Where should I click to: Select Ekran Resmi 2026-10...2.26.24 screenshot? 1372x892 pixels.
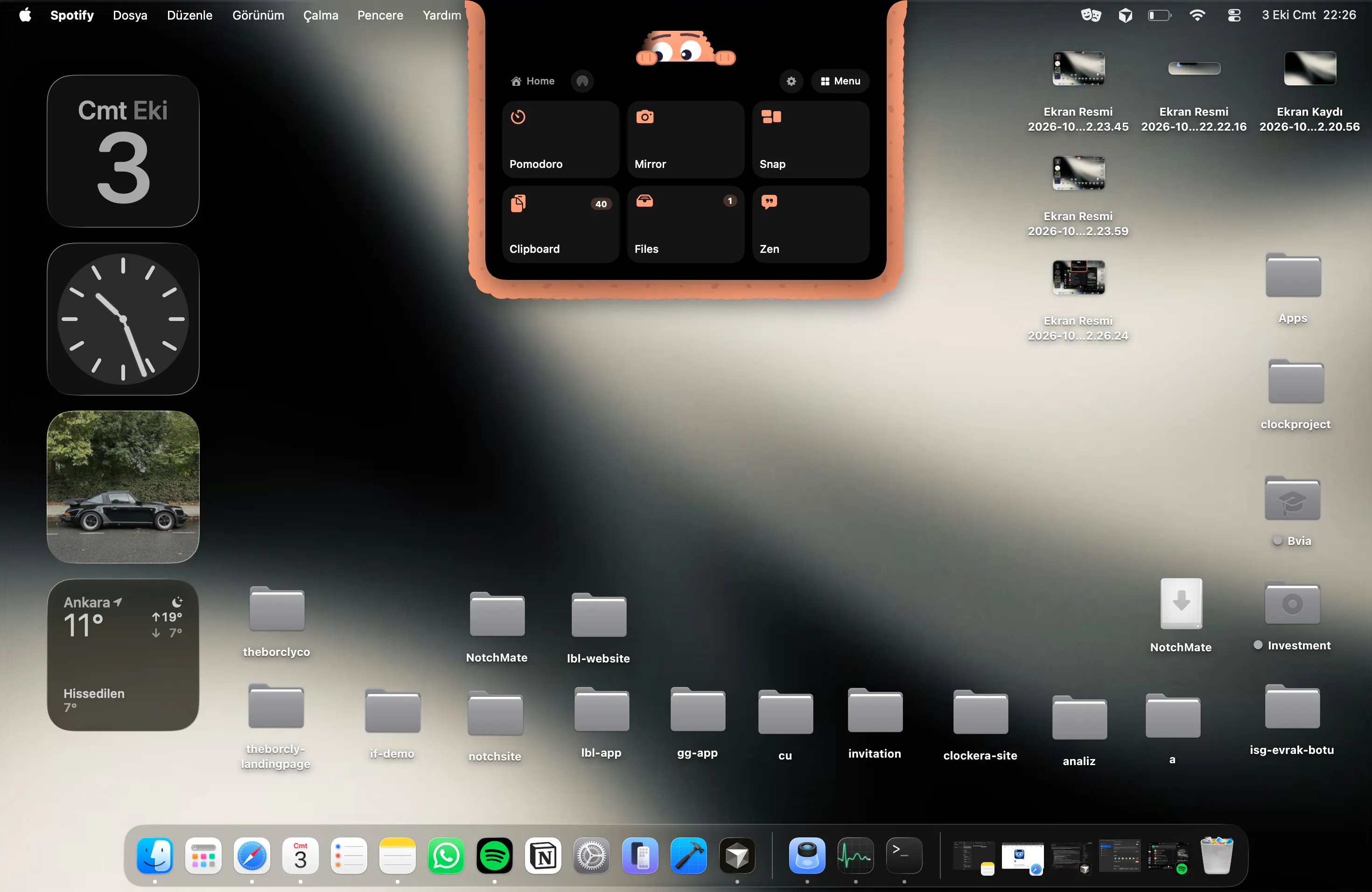tap(1078, 278)
